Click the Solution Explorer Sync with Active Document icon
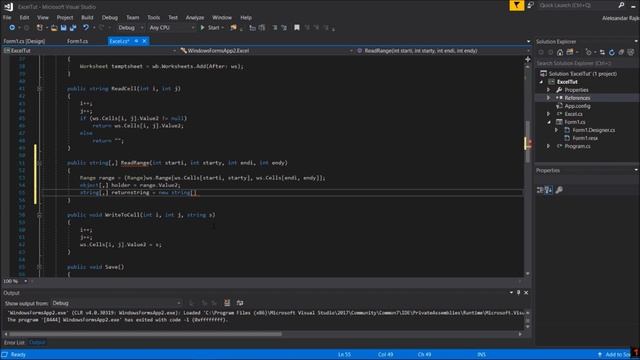The image size is (640, 360). click(602, 52)
